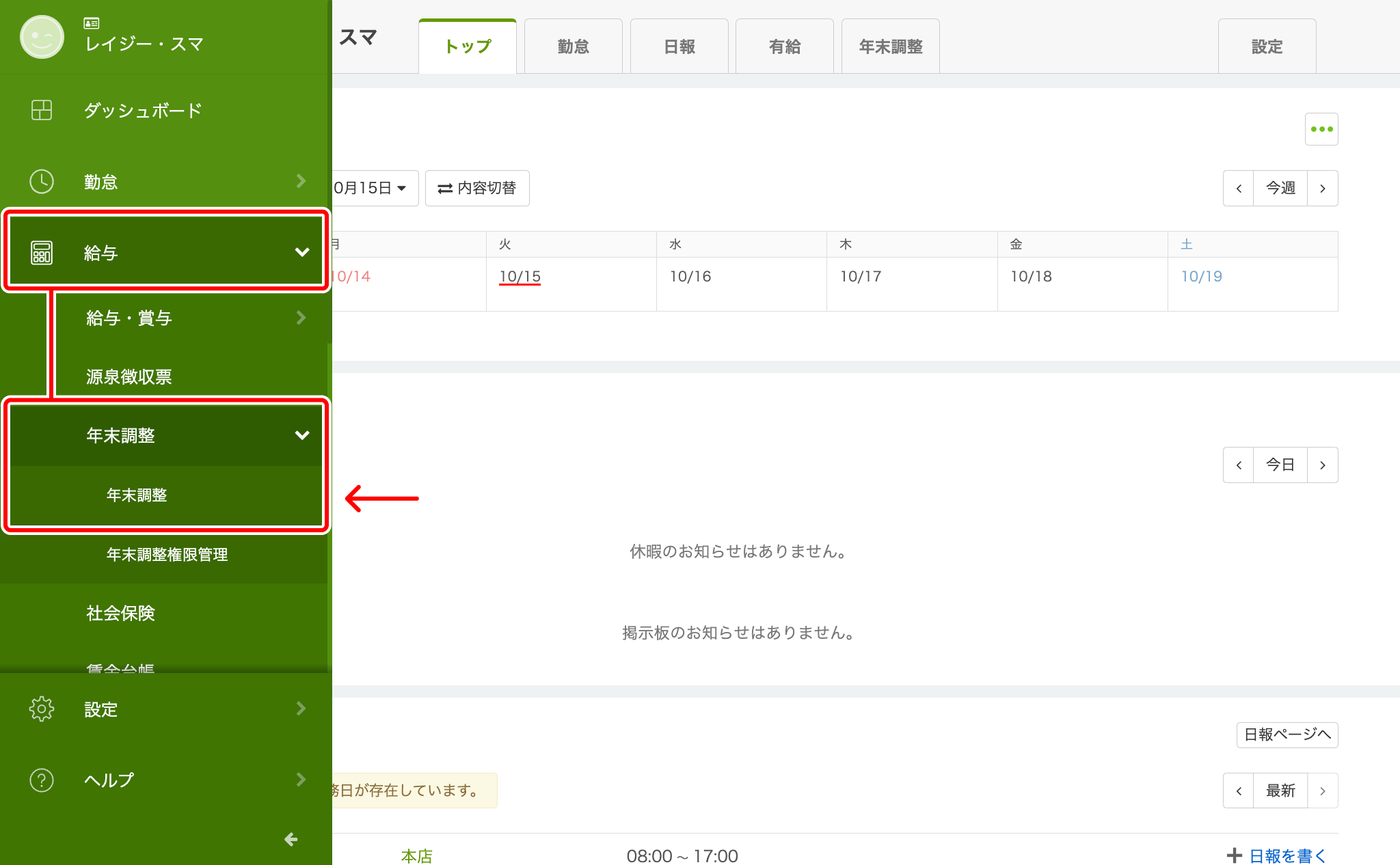Click the clock icon for 勤怠
Screen dimensions: 1400x865
[x=42, y=182]
